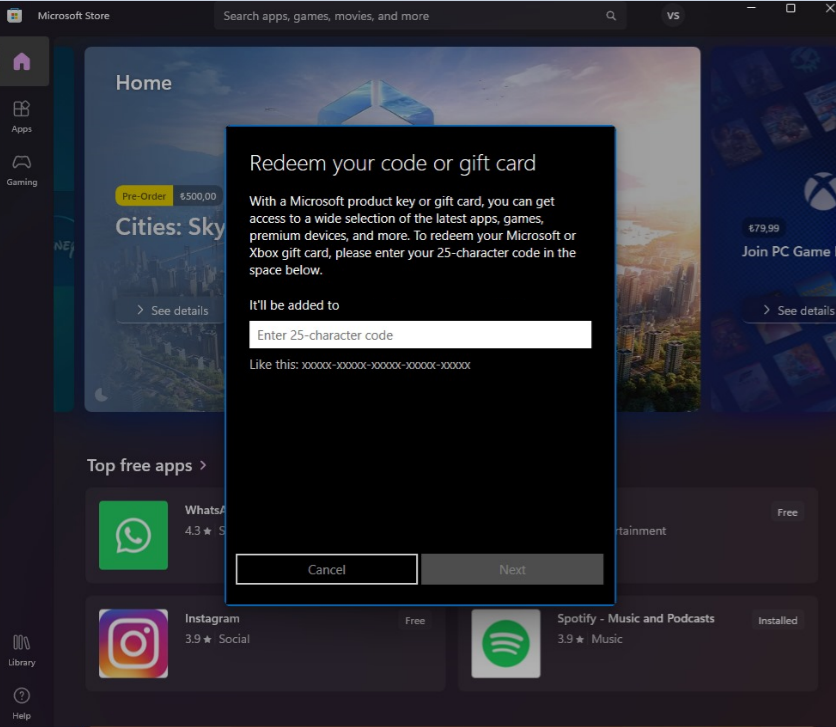Viewport: 836px width, 727px height.
Task: Click in the 25-character code field
Action: click(420, 335)
